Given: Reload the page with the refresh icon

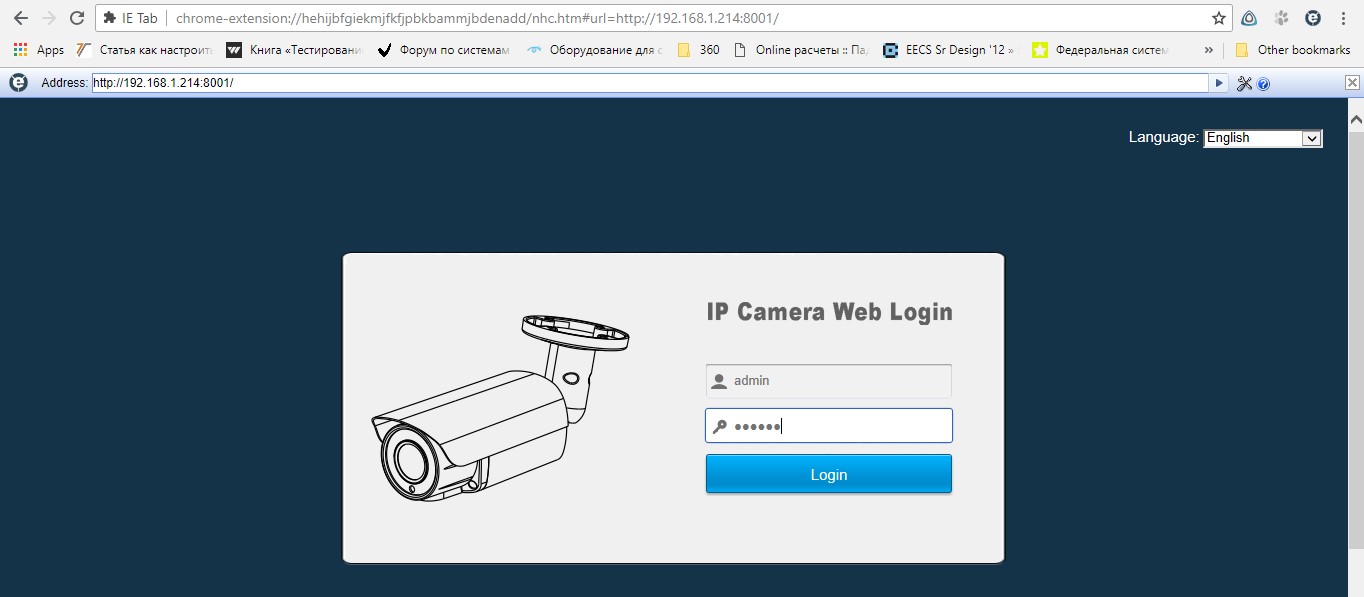Looking at the screenshot, I should [76, 18].
